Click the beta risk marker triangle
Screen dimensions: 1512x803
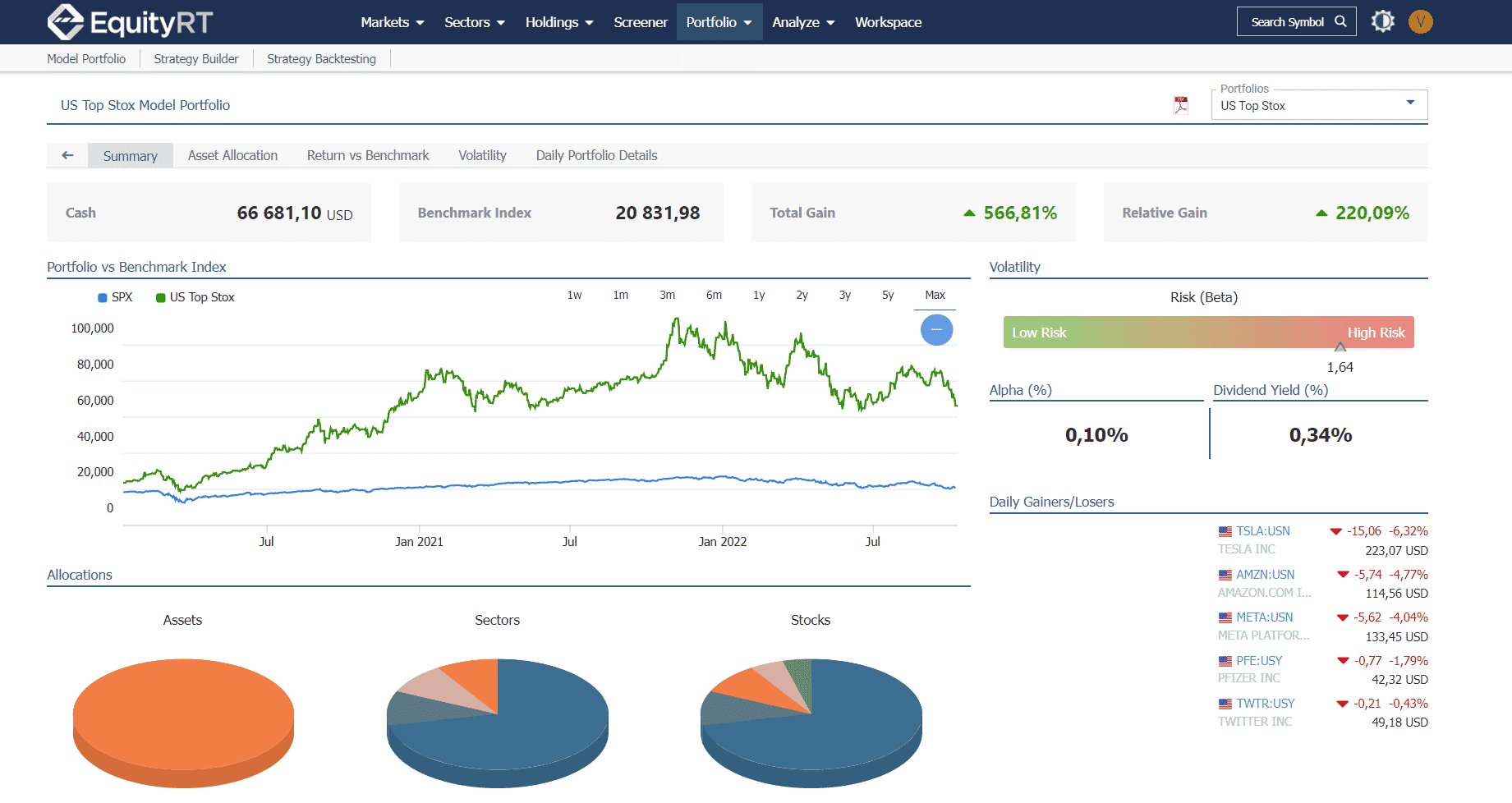point(1340,346)
